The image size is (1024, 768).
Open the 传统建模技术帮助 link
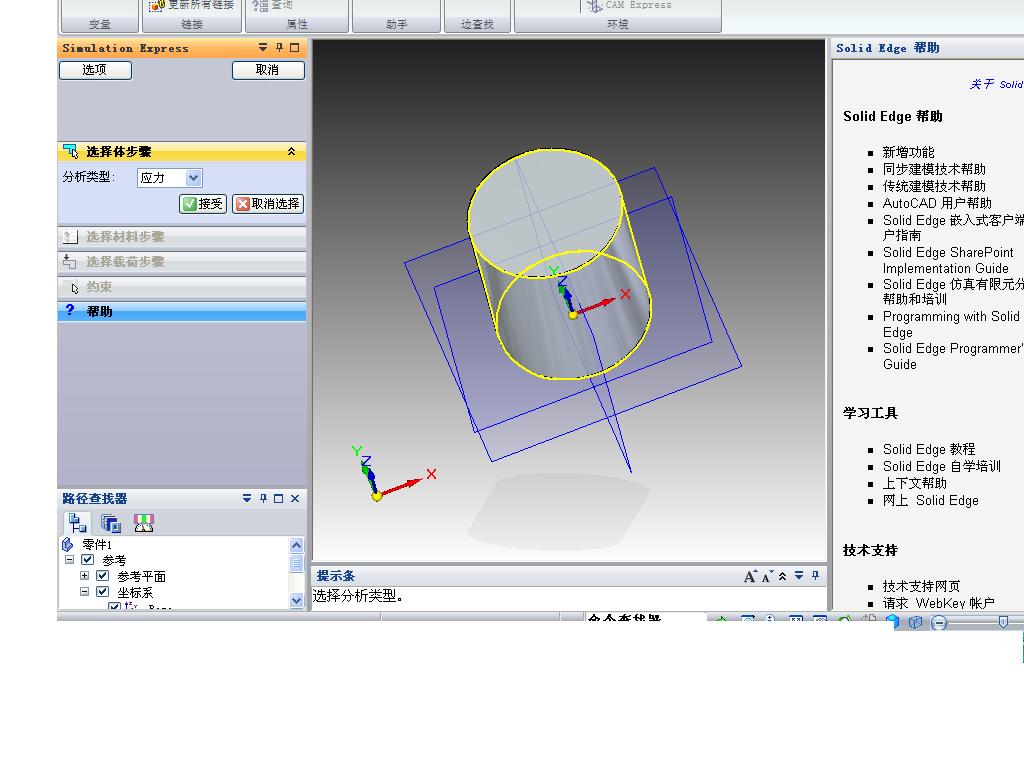click(934, 186)
